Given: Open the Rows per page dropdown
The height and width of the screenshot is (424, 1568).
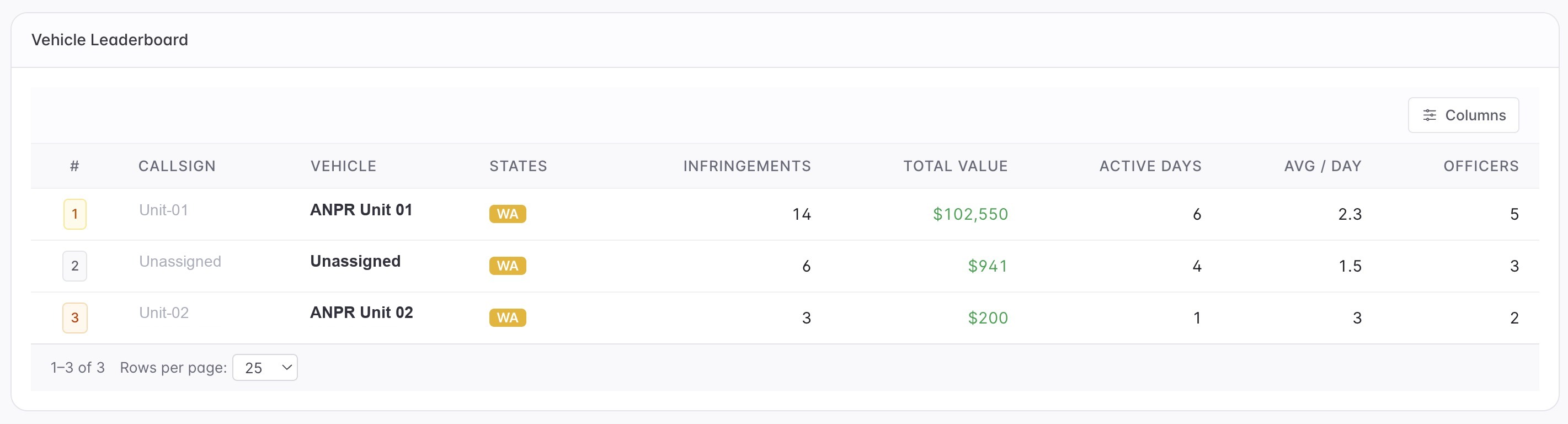Looking at the screenshot, I should pyautogui.click(x=265, y=367).
